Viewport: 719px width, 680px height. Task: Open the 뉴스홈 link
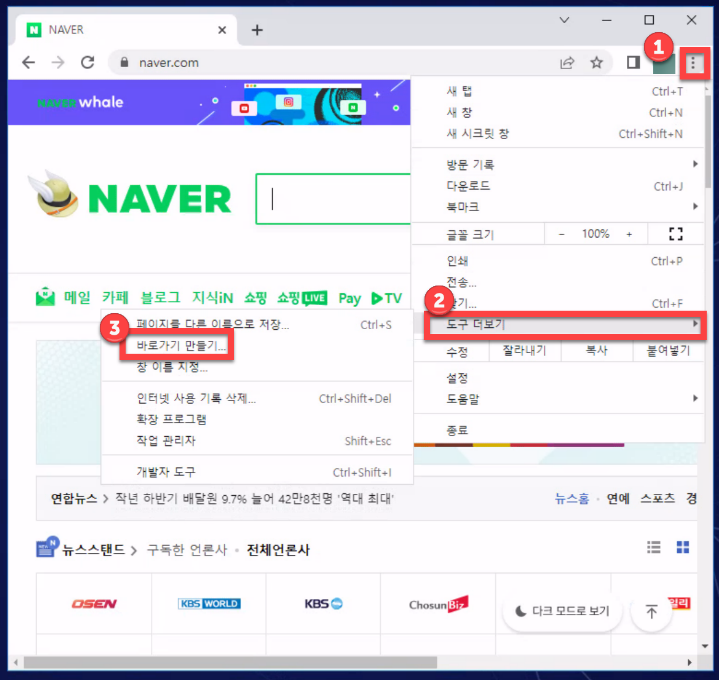coord(572,498)
